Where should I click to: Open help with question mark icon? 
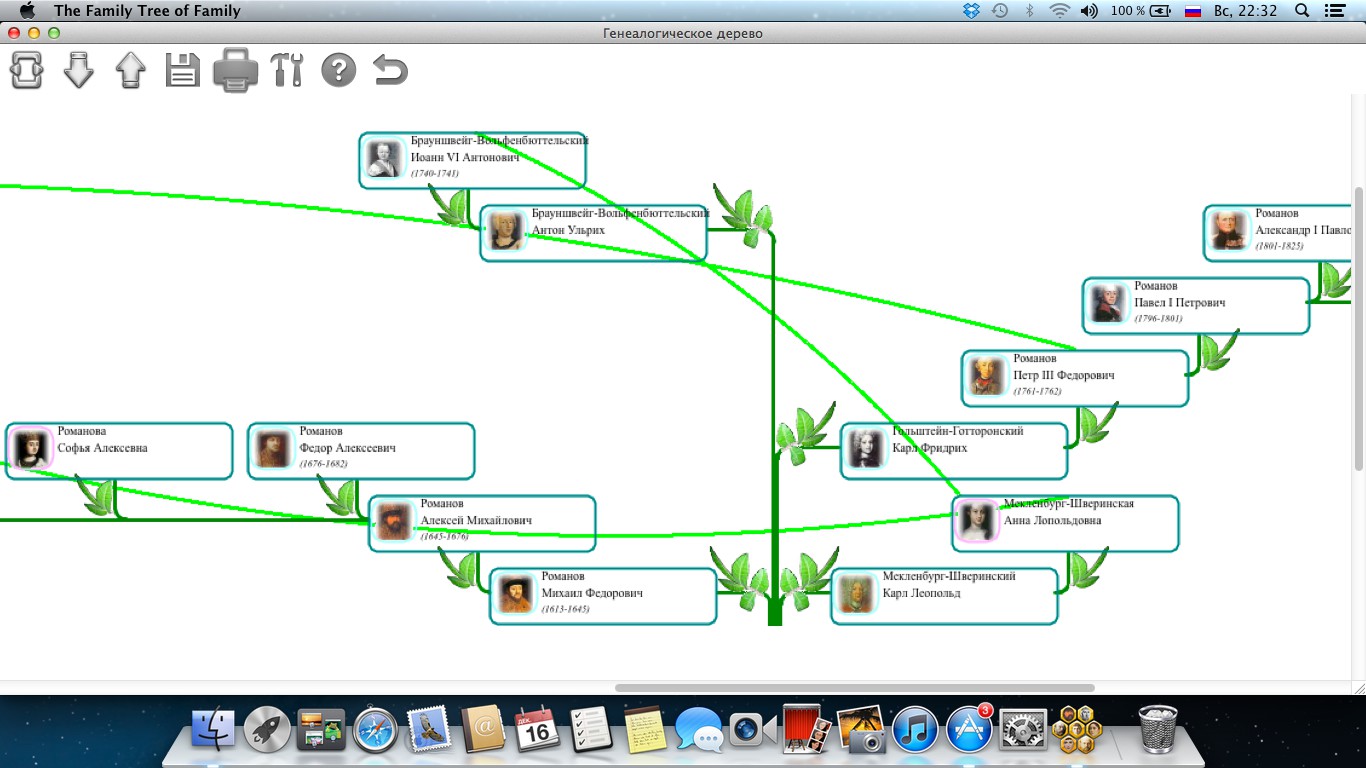pyautogui.click(x=339, y=70)
